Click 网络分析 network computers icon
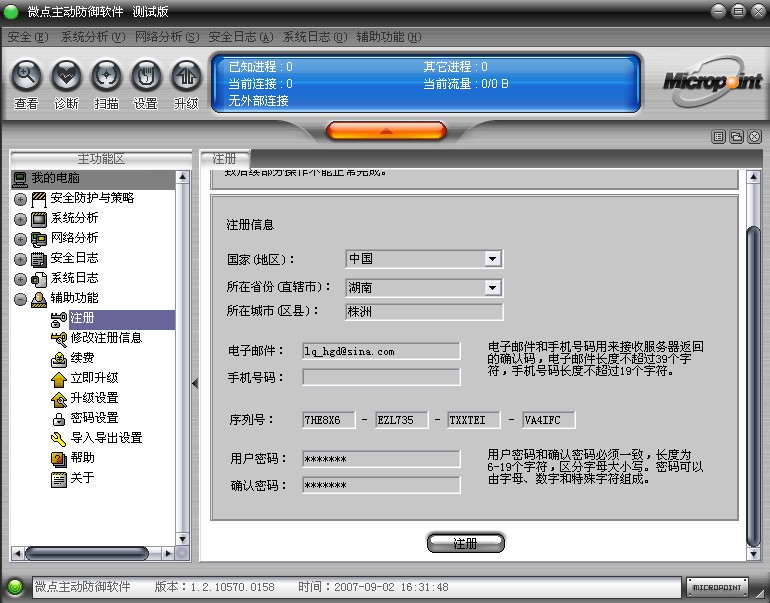This screenshot has height=603, width=770. click(x=39, y=239)
